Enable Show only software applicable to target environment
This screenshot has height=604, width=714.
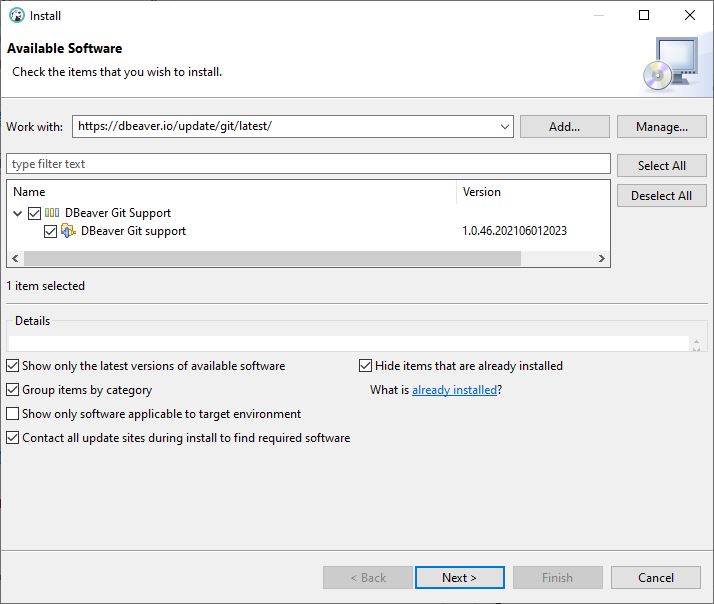click(13, 414)
